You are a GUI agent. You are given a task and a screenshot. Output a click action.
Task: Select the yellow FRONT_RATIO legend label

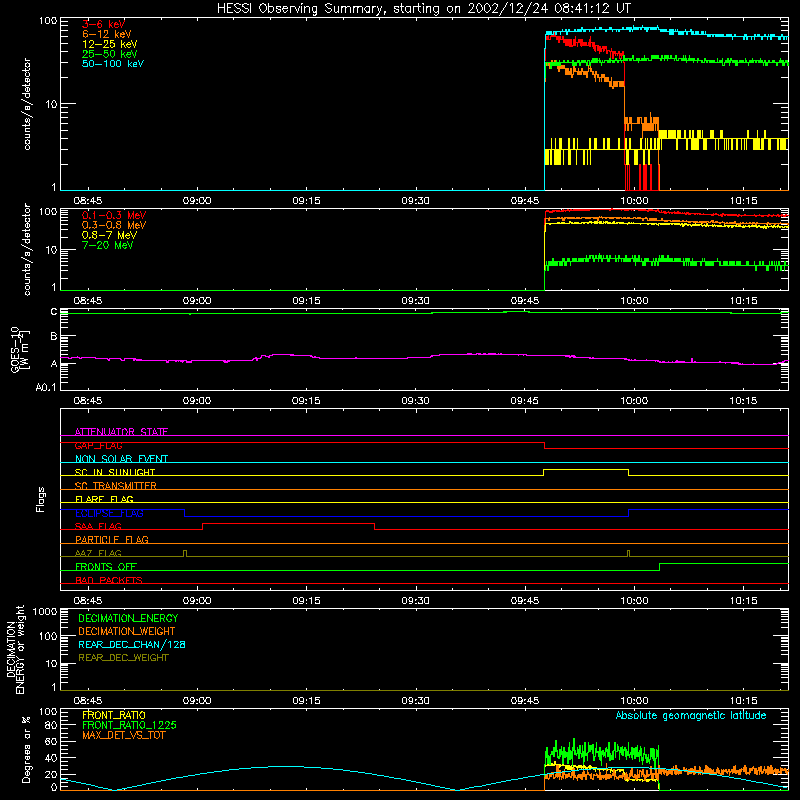pos(114,715)
